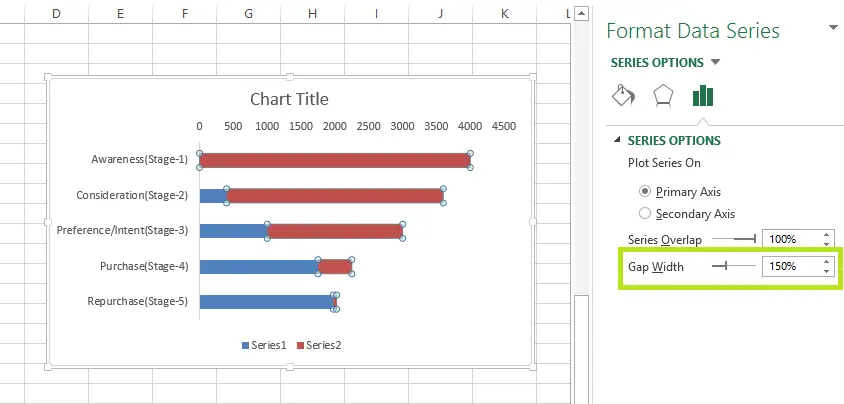
Task: Click Series2 red legend marker
Action: (x=300, y=345)
